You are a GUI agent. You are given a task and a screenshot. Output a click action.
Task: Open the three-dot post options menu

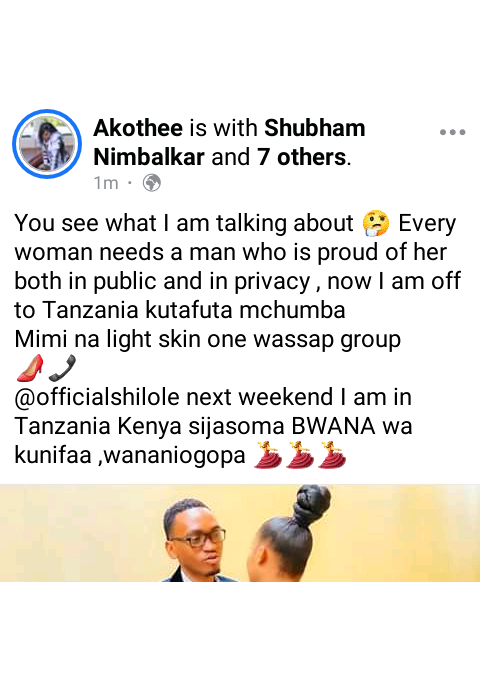[453, 132]
